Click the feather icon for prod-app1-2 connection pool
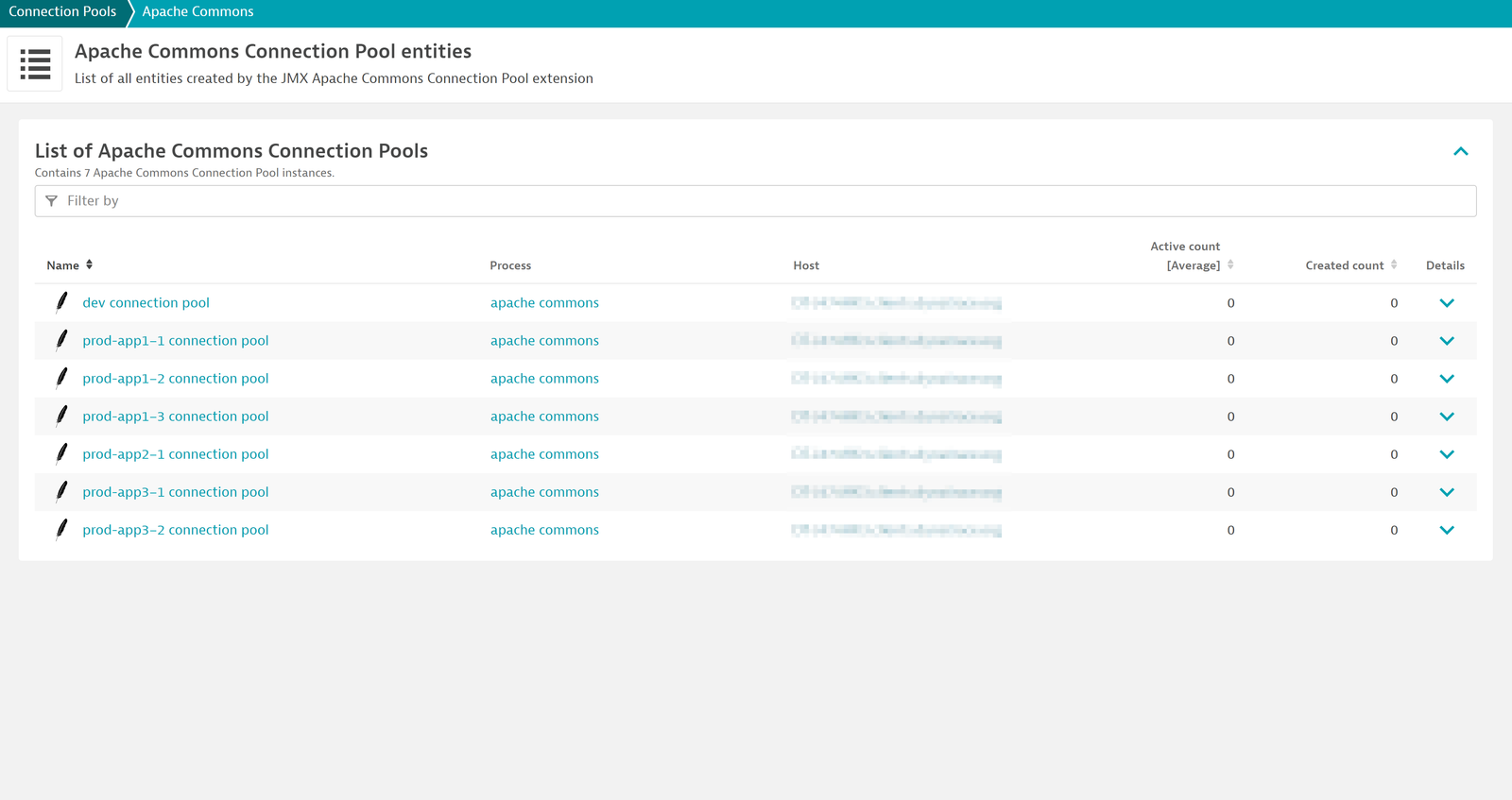 tap(61, 378)
